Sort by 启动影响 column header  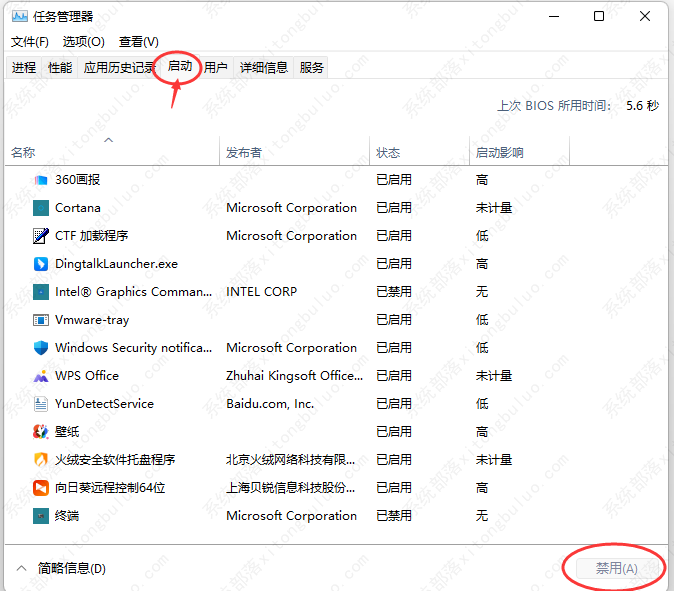coord(499,153)
